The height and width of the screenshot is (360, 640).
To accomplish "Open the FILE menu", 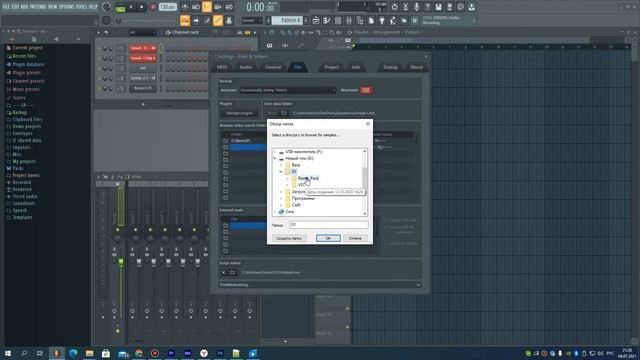I will pyautogui.click(x=6, y=7).
